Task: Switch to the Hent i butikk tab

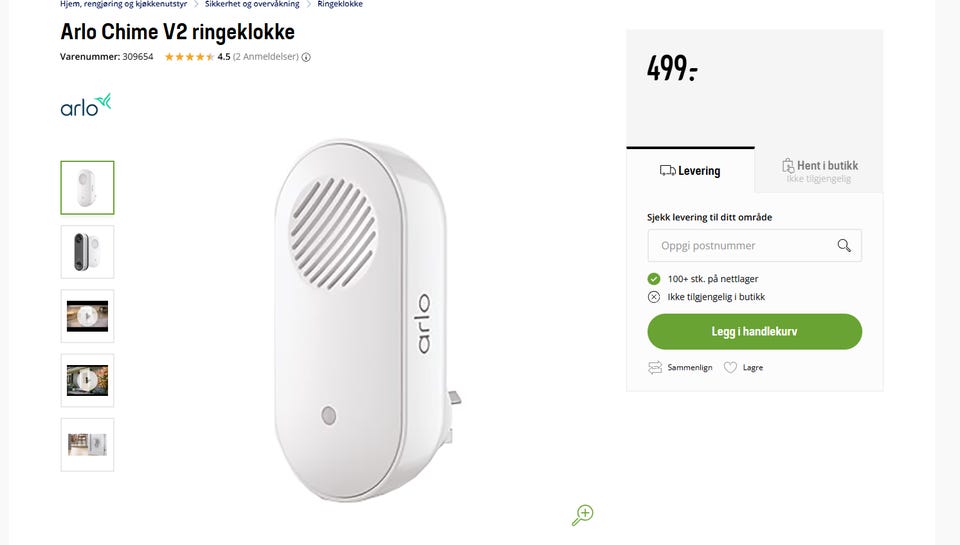Action: pyautogui.click(x=819, y=171)
